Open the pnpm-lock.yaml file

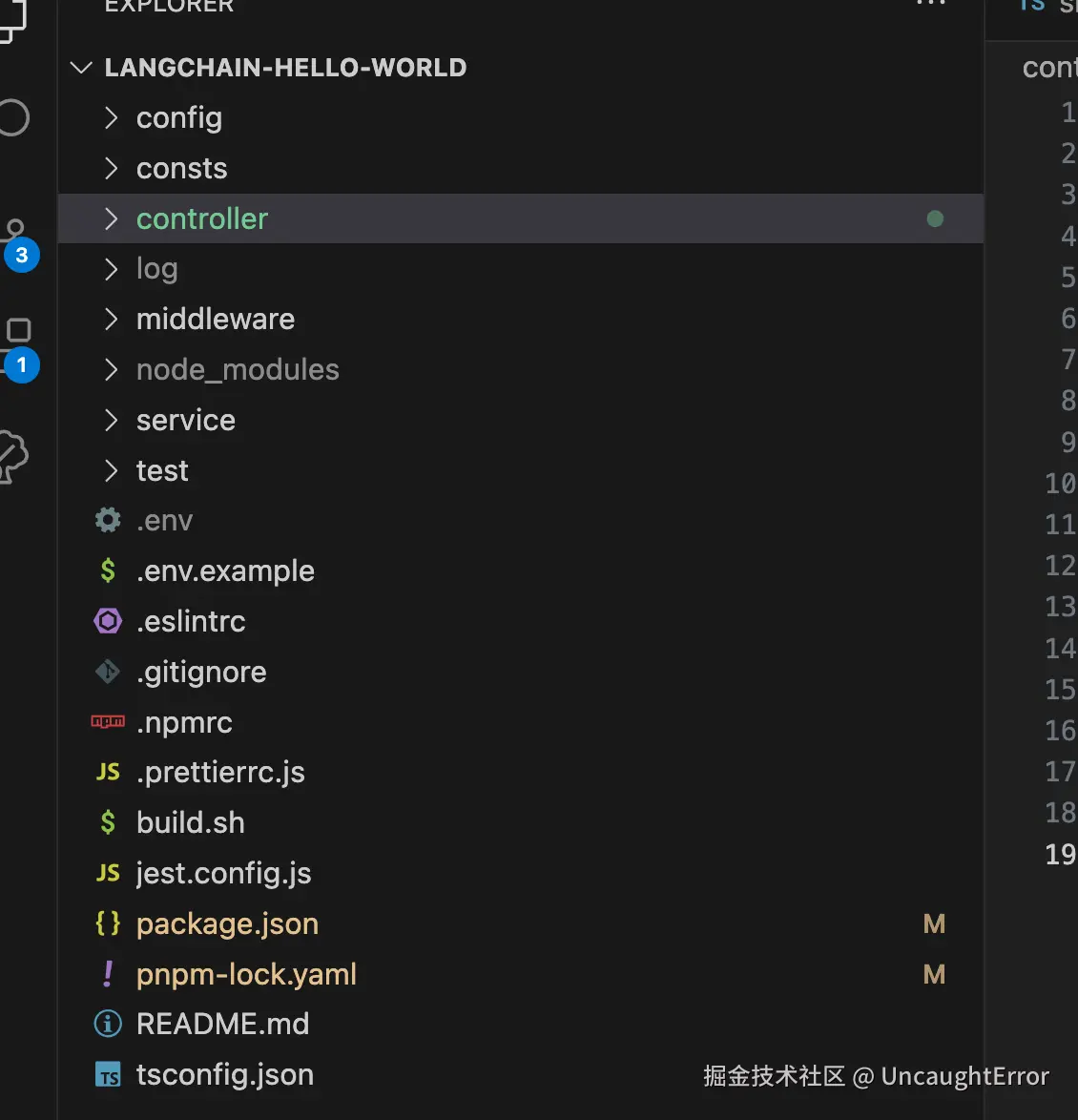click(x=246, y=974)
